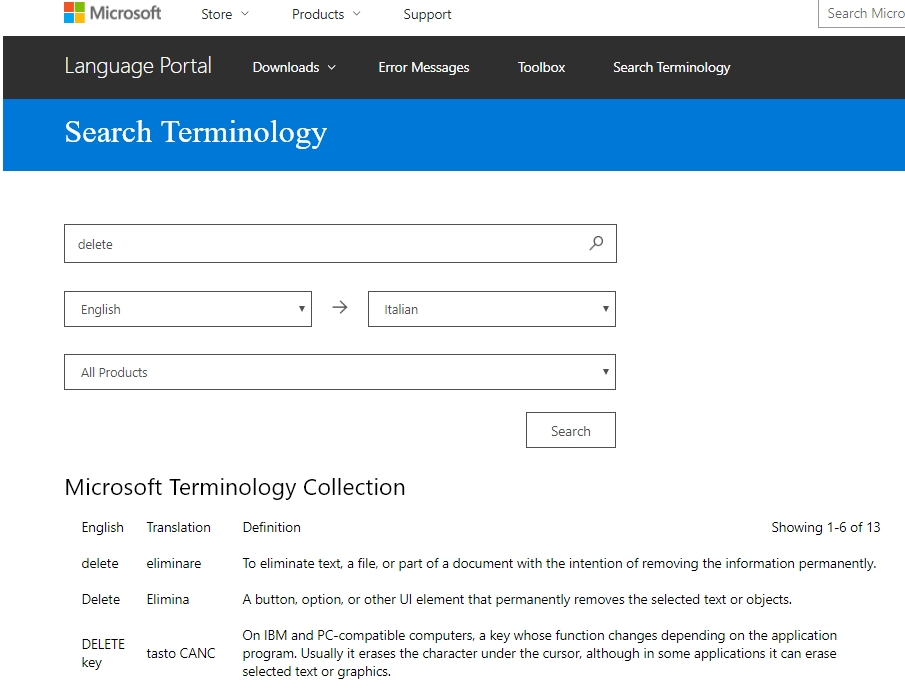Open the Products menu

(326, 14)
